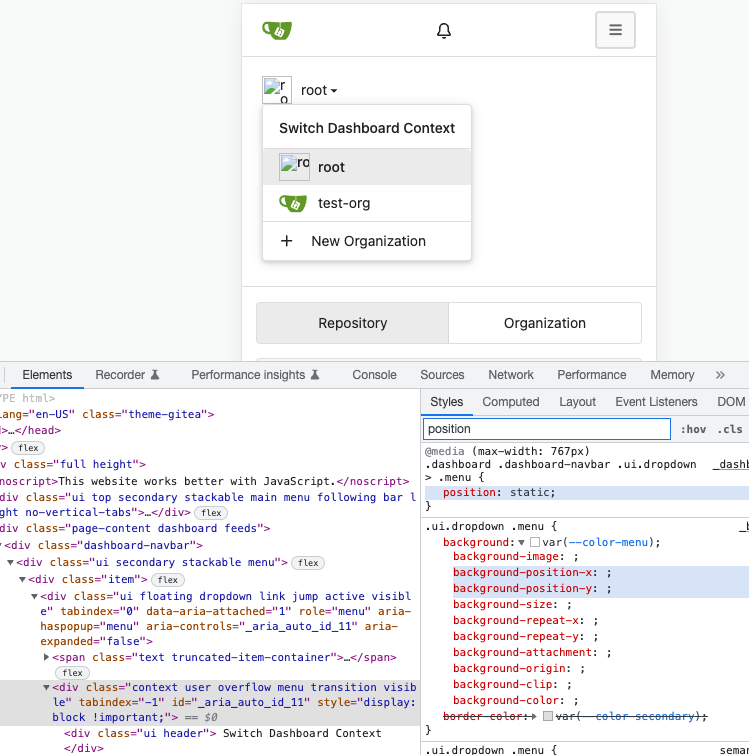The height and width of the screenshot is (755, 749).
Task: Select the noscript element row
Action: click(x=205, y=481)
